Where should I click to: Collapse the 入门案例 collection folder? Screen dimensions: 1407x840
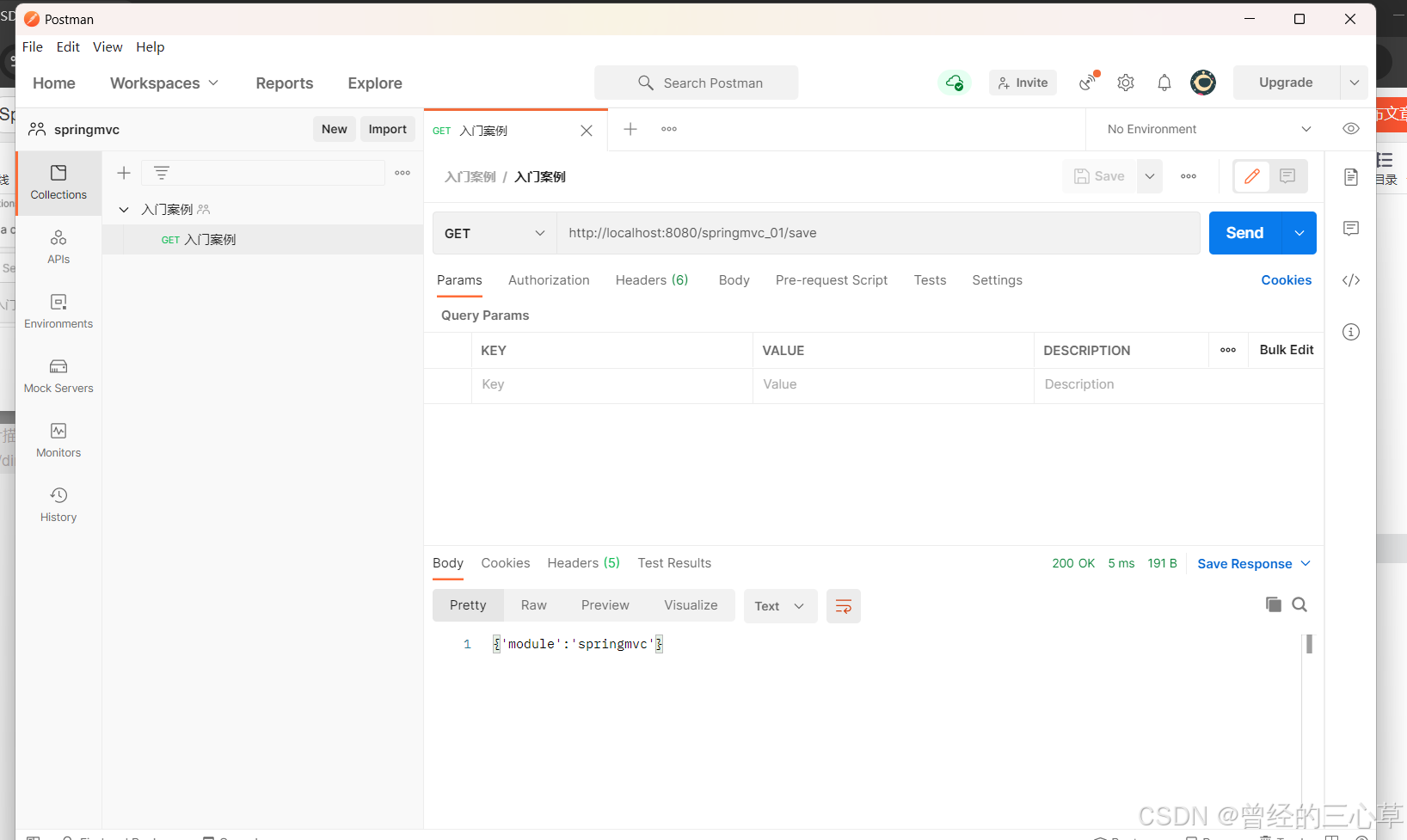[x=124, y=210]
